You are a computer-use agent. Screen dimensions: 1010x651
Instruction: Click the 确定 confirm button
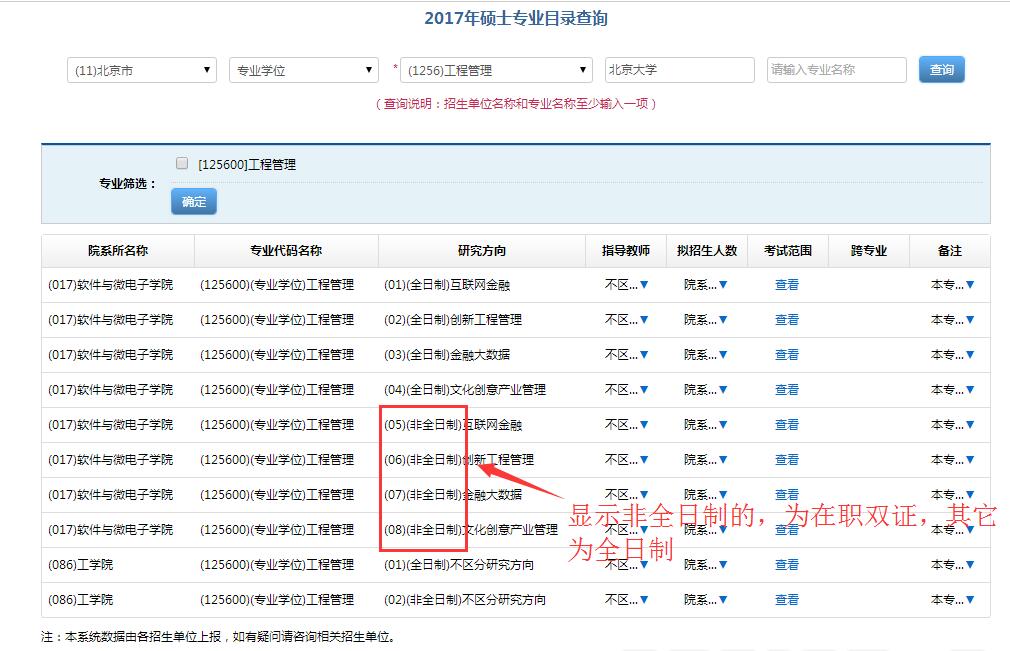pos(194,202)
